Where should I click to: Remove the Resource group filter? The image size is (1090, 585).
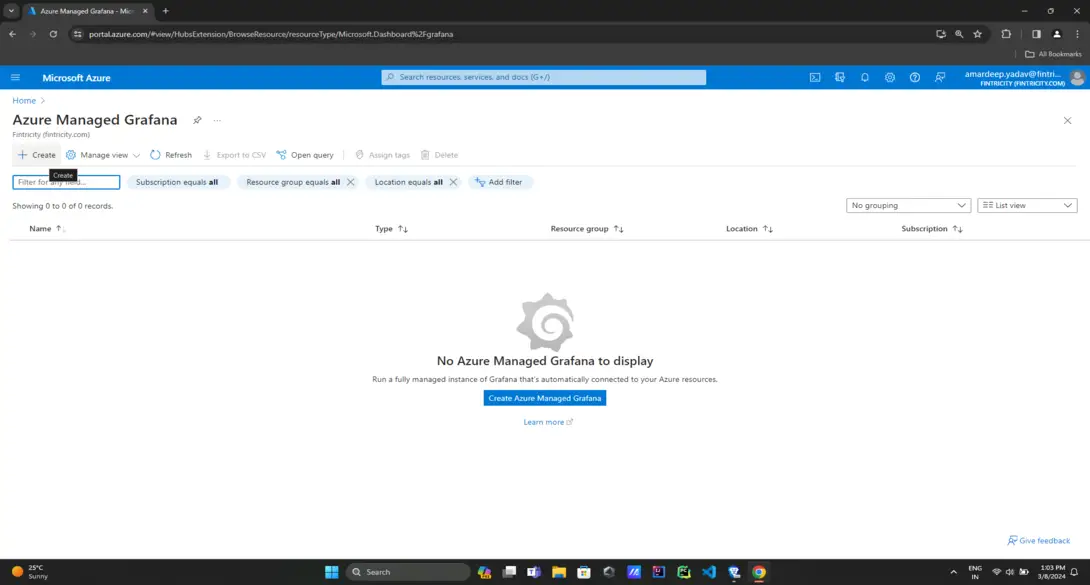(350, 182)
